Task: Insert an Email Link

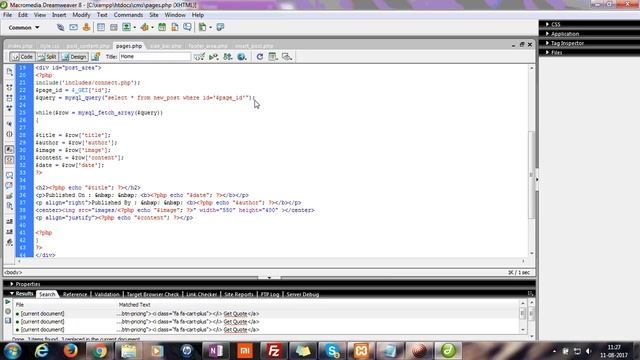Action: click(x=73, y=27)
